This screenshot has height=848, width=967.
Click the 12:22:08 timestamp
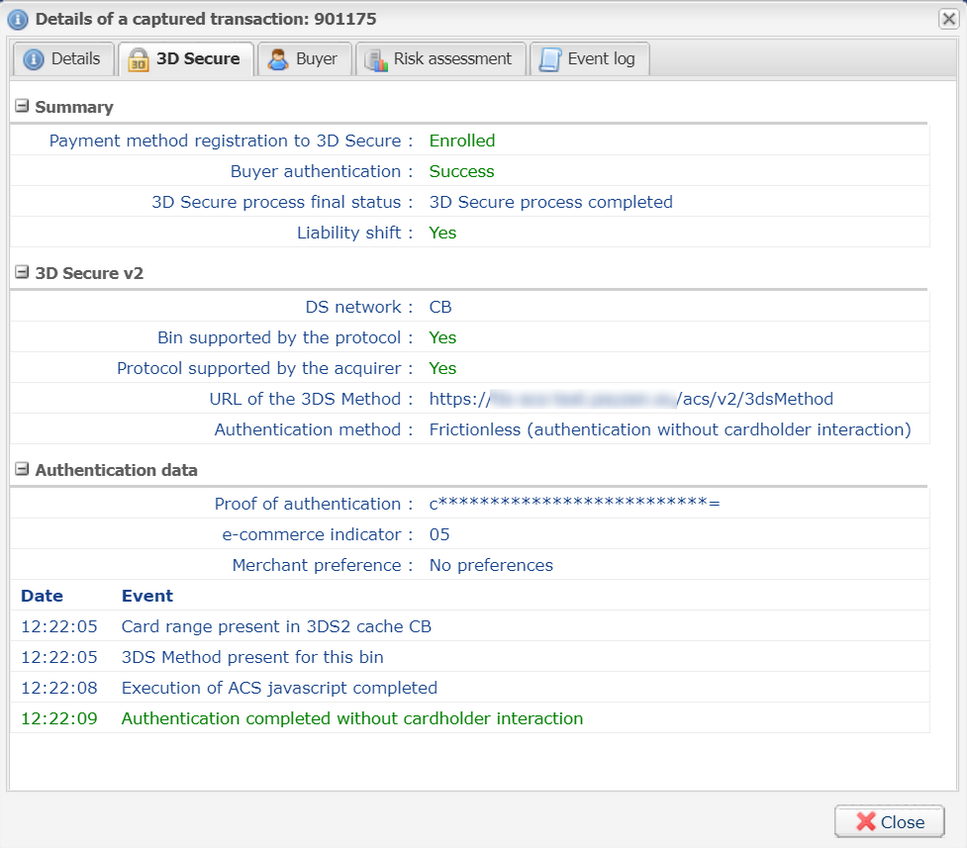coord(59,688)
